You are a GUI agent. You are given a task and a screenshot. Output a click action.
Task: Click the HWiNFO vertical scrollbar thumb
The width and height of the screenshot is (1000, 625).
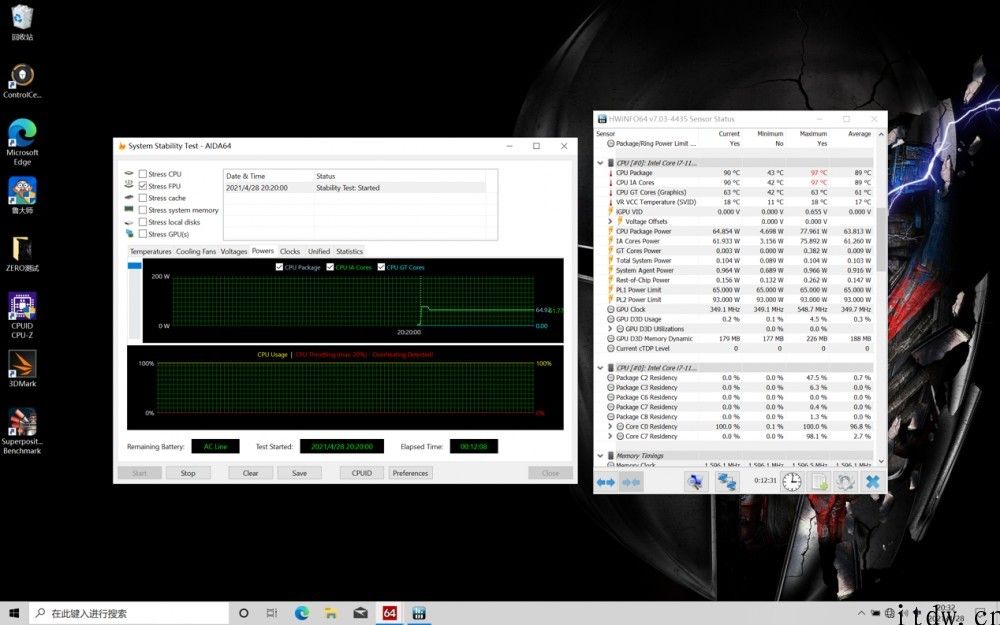click(x=881, y=239)
